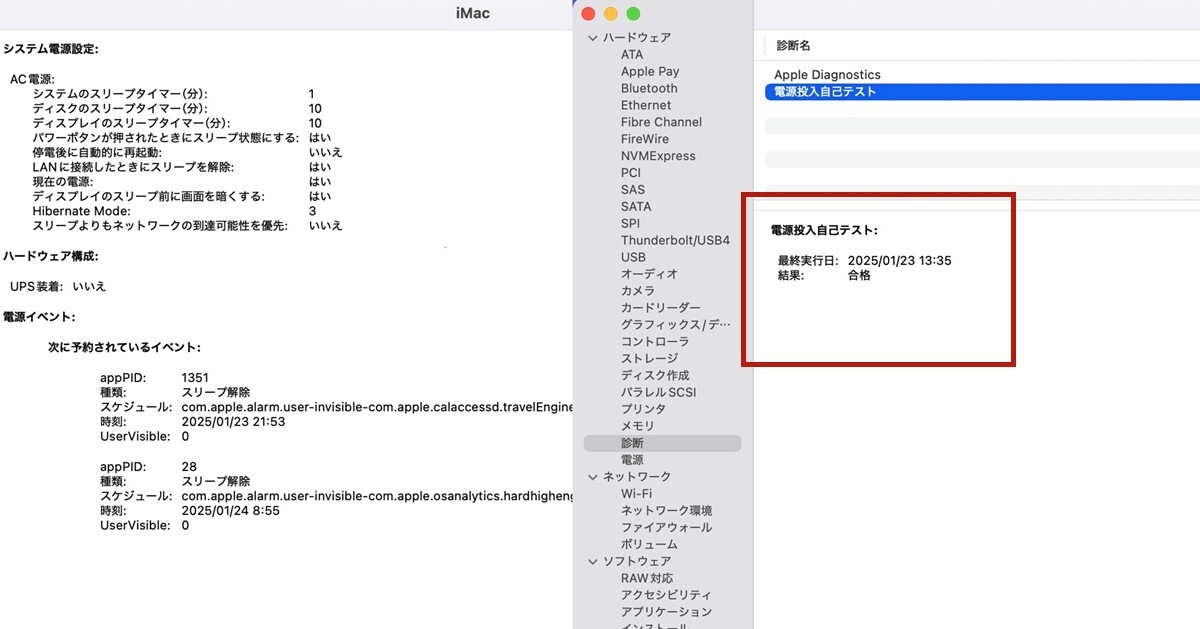Viewport: 1200px width, 629px height.
Task: Click the 診断名 column header
Action: tap(793, 46)
